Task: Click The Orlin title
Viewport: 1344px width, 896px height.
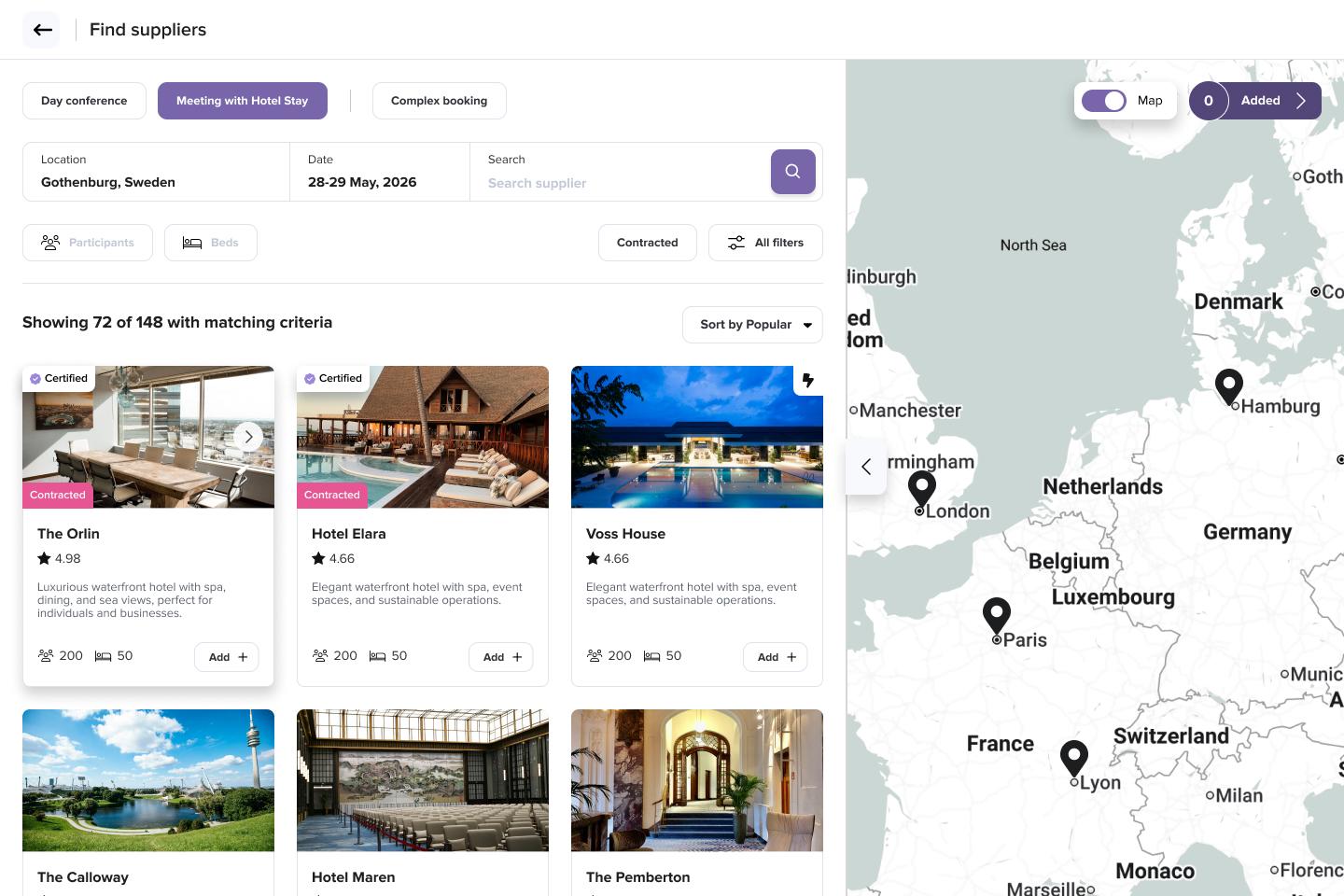Action: click(68, 534)
